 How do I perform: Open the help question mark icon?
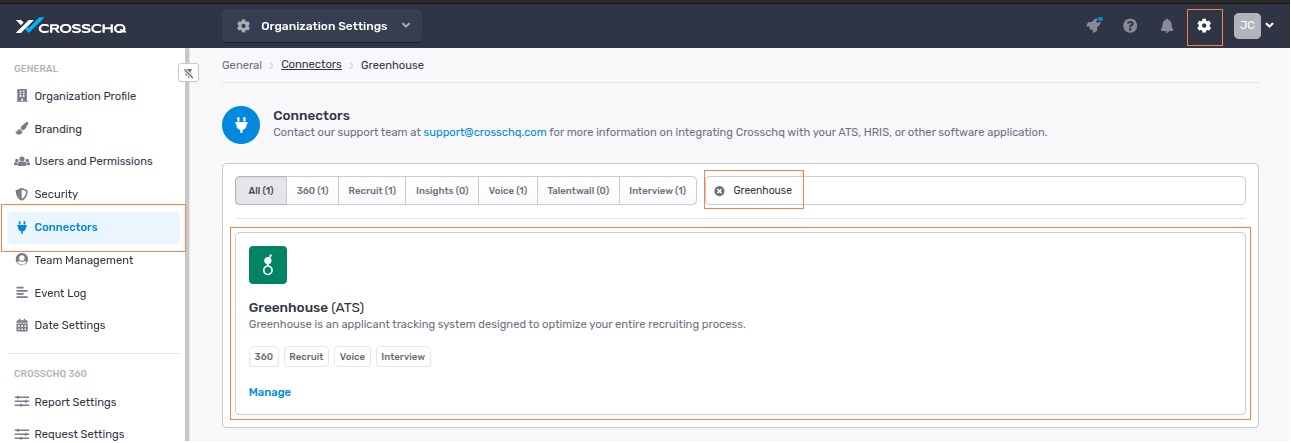pyautogui.click(x=1130, y=26)
